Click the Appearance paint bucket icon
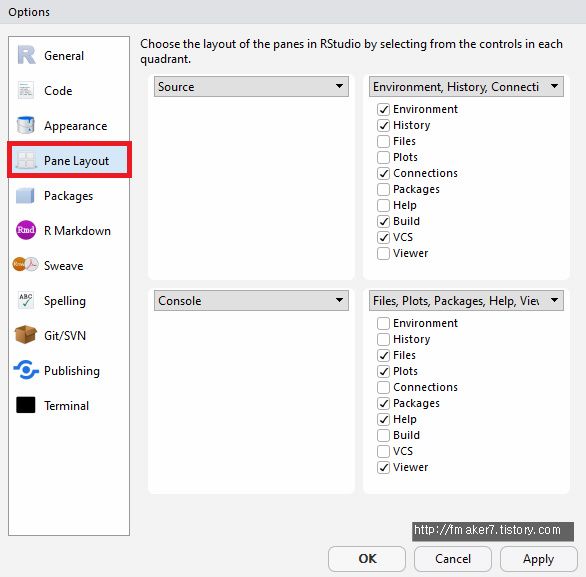Image resolution: width=586 pixels, height=577 pixels. 26,125
